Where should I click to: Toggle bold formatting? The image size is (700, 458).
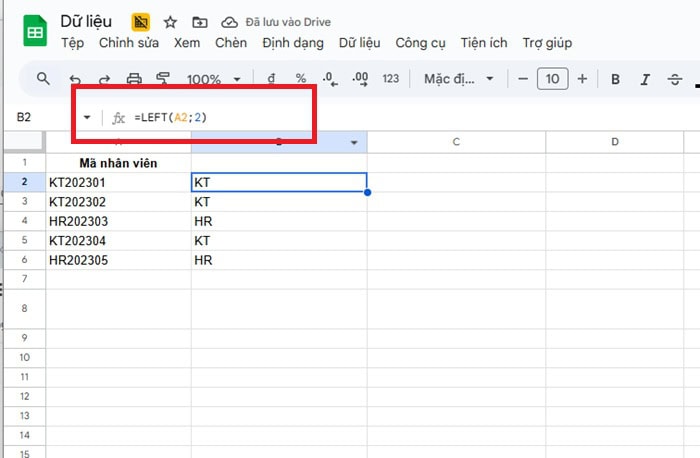[x=616, y=79]
